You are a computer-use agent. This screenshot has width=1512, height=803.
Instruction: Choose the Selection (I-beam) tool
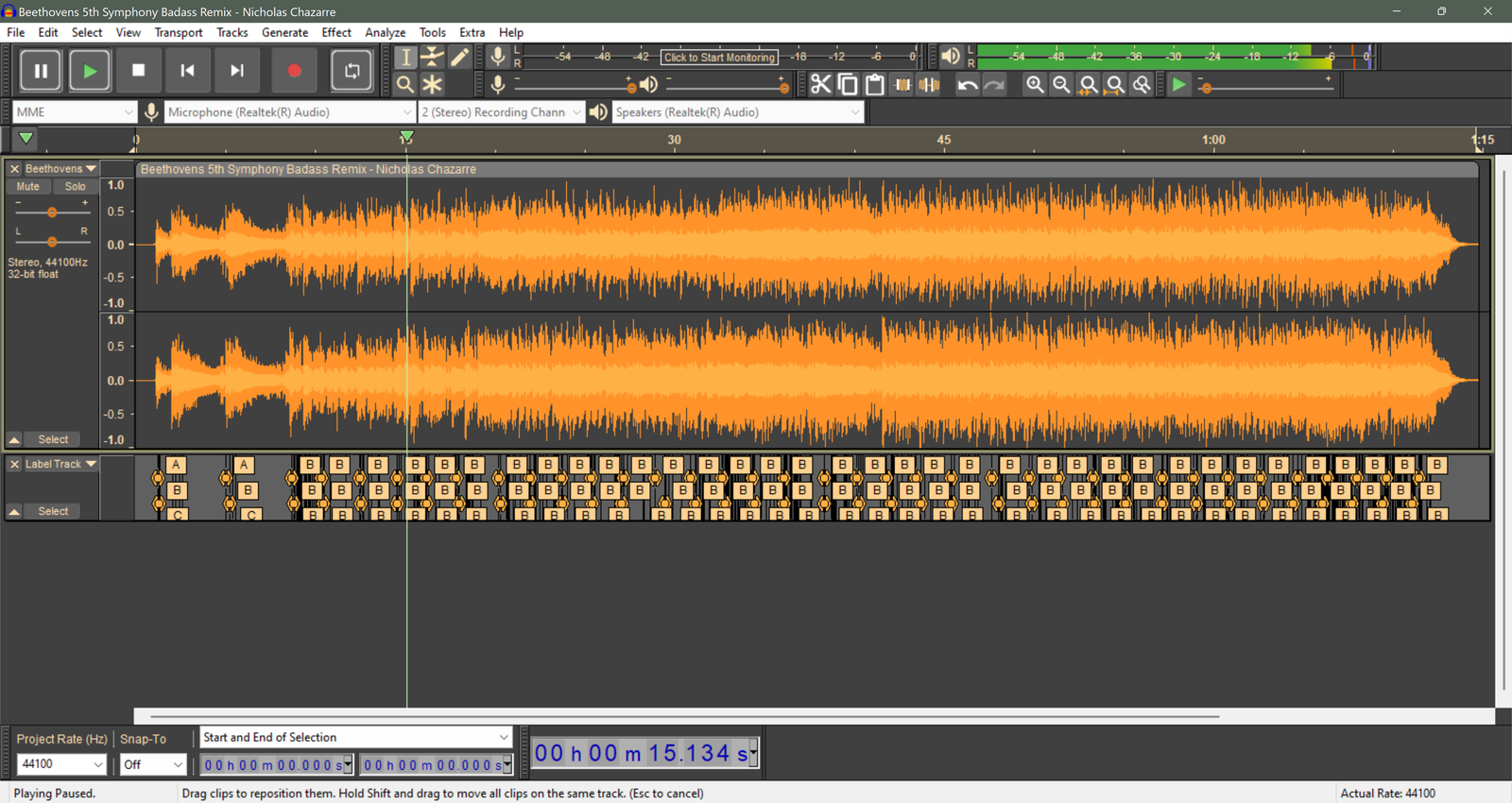click(405, 58)
